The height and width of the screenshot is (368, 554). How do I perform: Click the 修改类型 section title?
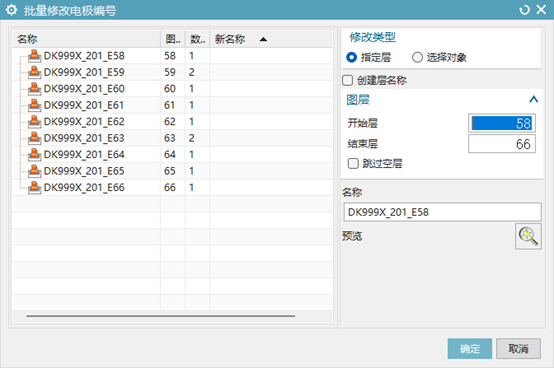point(373,37)
